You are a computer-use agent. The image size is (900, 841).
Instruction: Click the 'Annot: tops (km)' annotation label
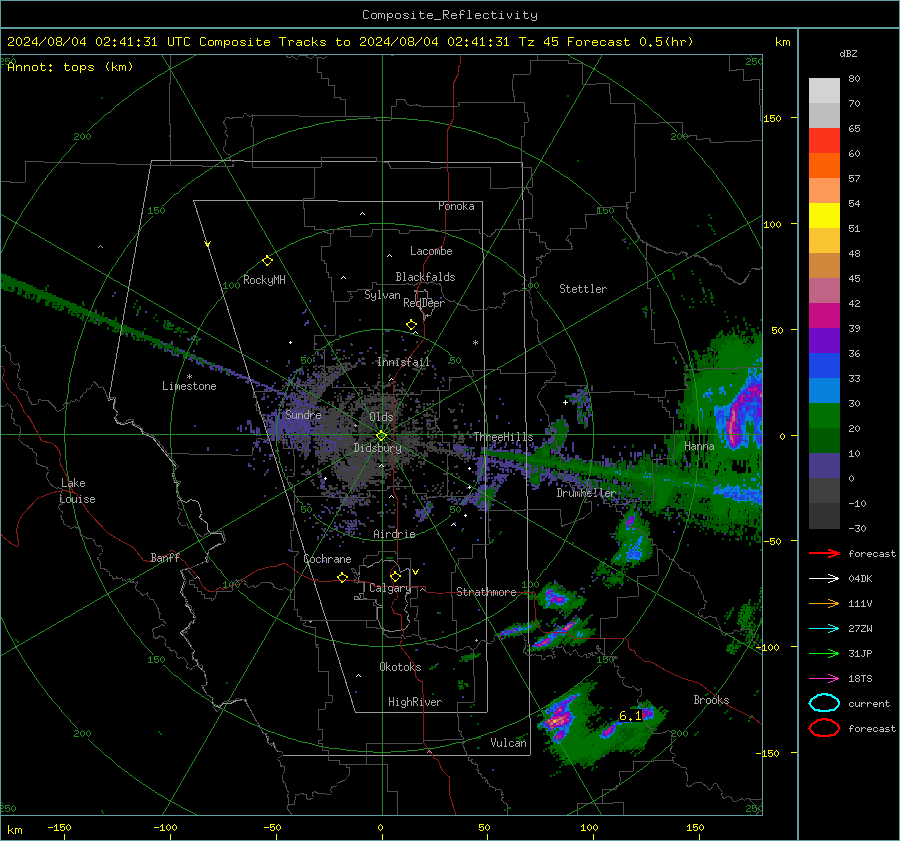point(70,67)
